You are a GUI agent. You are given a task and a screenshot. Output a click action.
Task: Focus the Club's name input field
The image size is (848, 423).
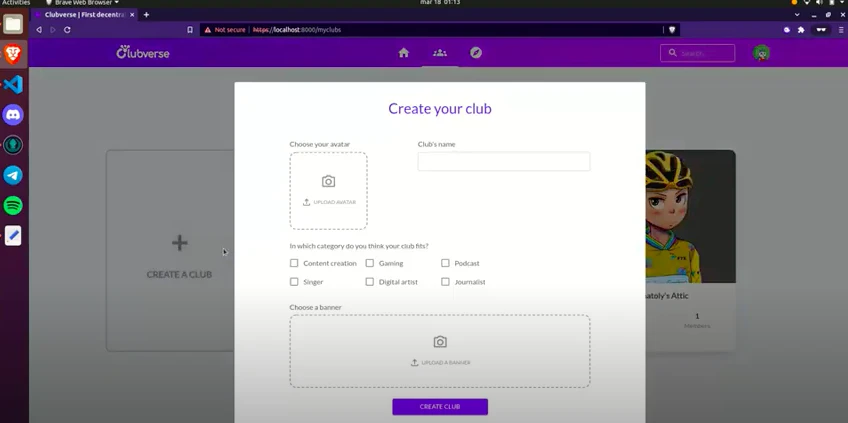(504, 161)
